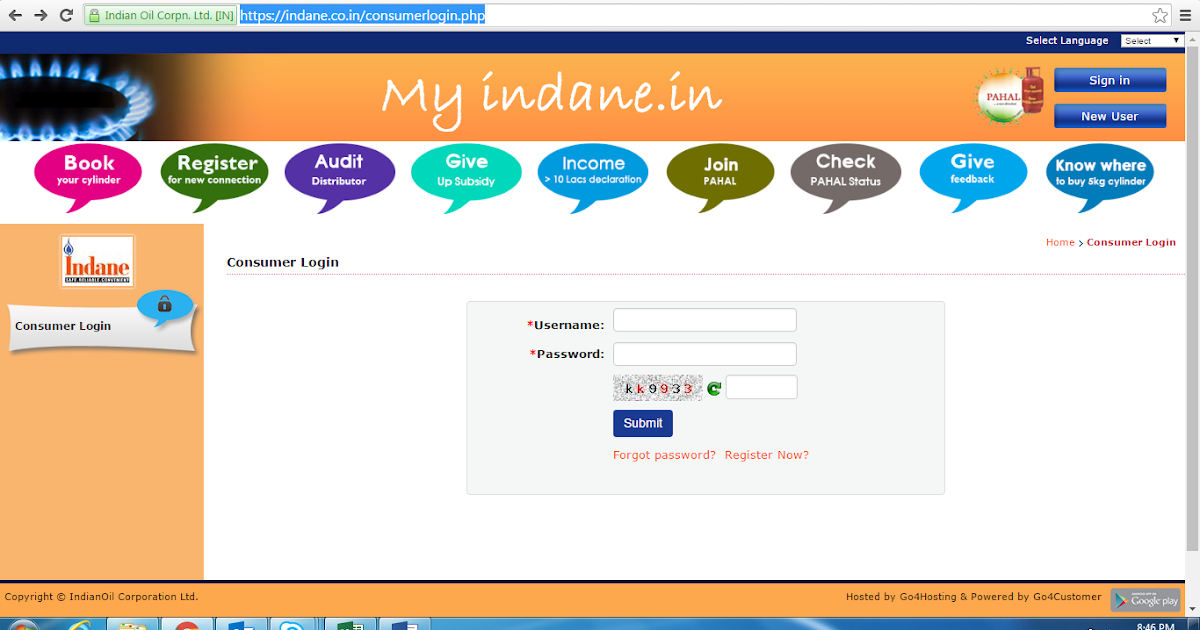Click the address bar URL
1200x630 pixels.
click(x=363, y=17)
